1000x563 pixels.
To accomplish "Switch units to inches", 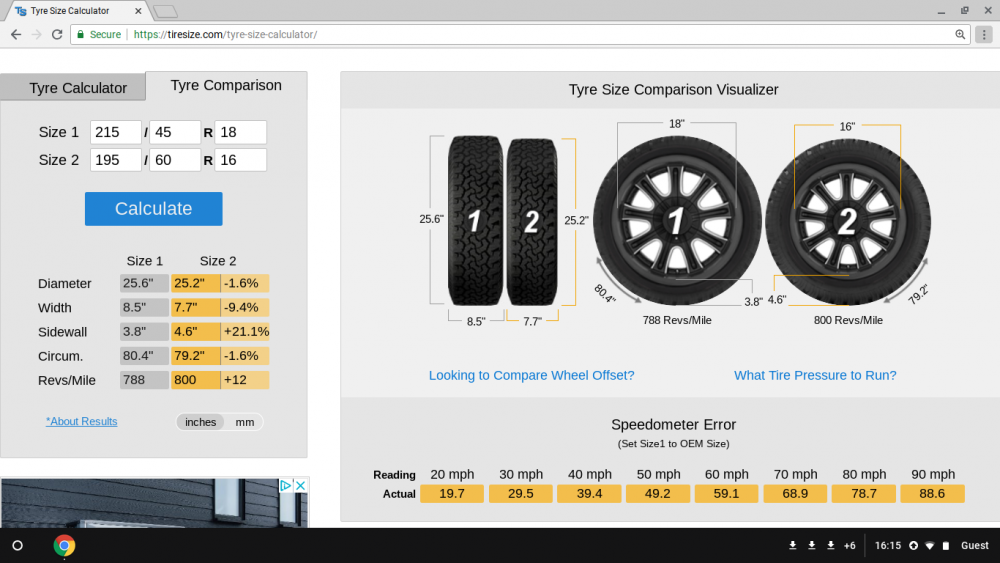I will point(200,422).
